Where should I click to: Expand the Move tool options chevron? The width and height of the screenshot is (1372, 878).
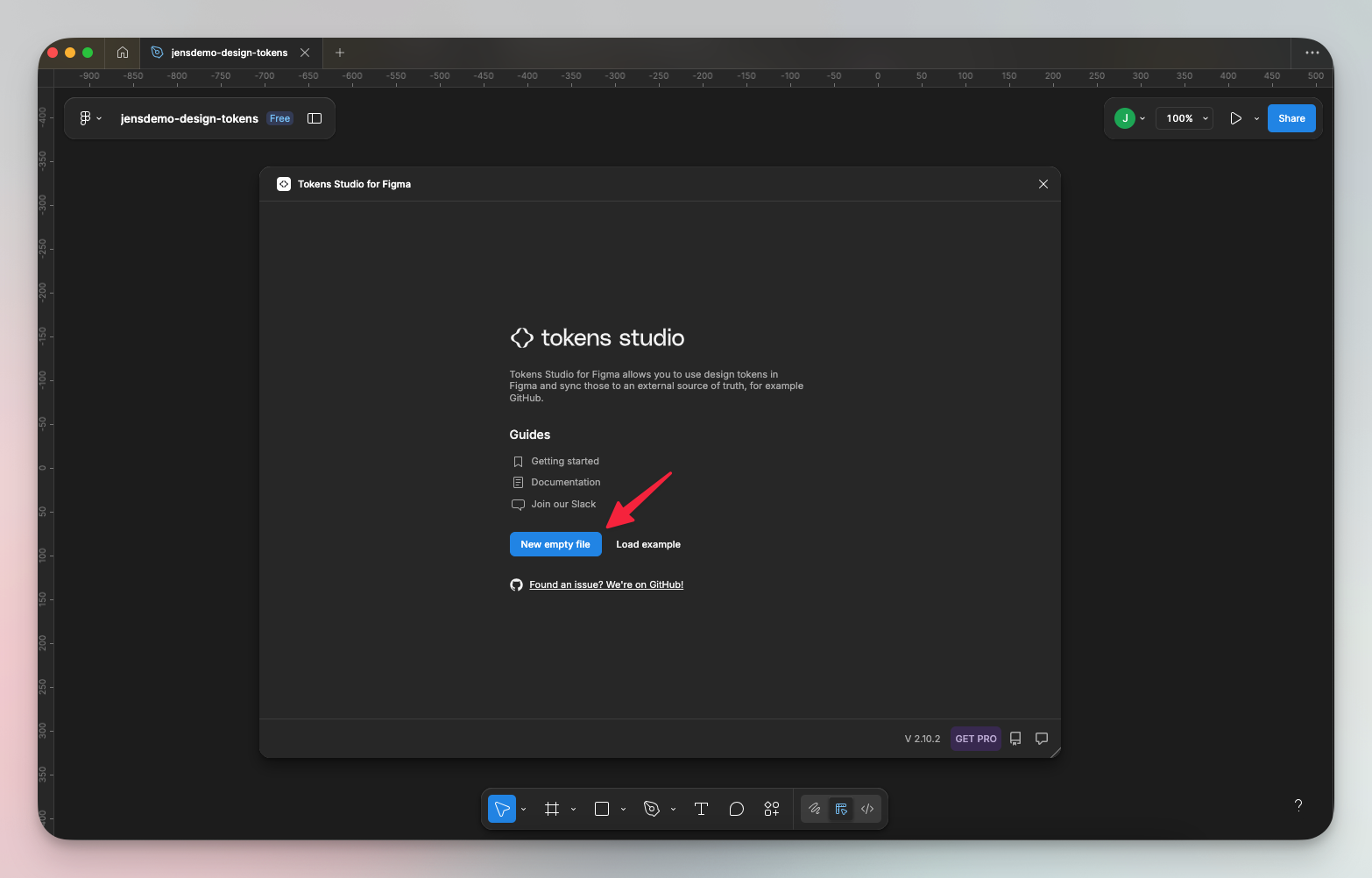(523, 809)
